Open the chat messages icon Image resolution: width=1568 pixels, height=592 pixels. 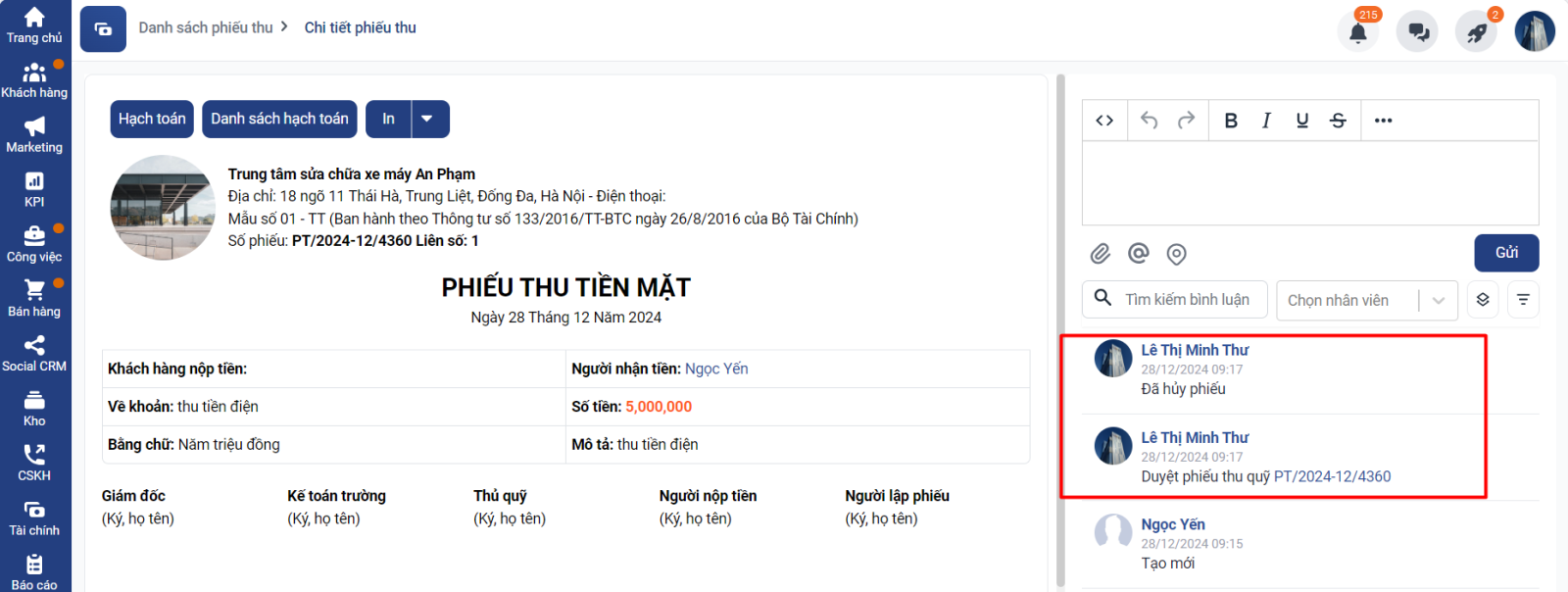tap(1418, 32)
